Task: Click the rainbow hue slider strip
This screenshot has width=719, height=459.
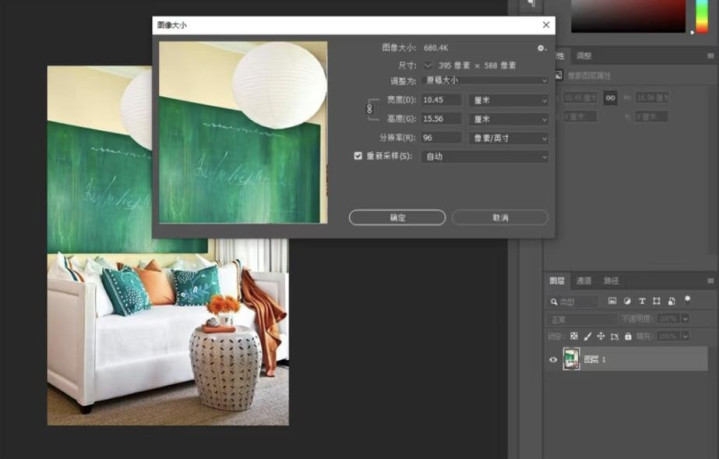Action: pyautogui.click(x=702, y=16)
